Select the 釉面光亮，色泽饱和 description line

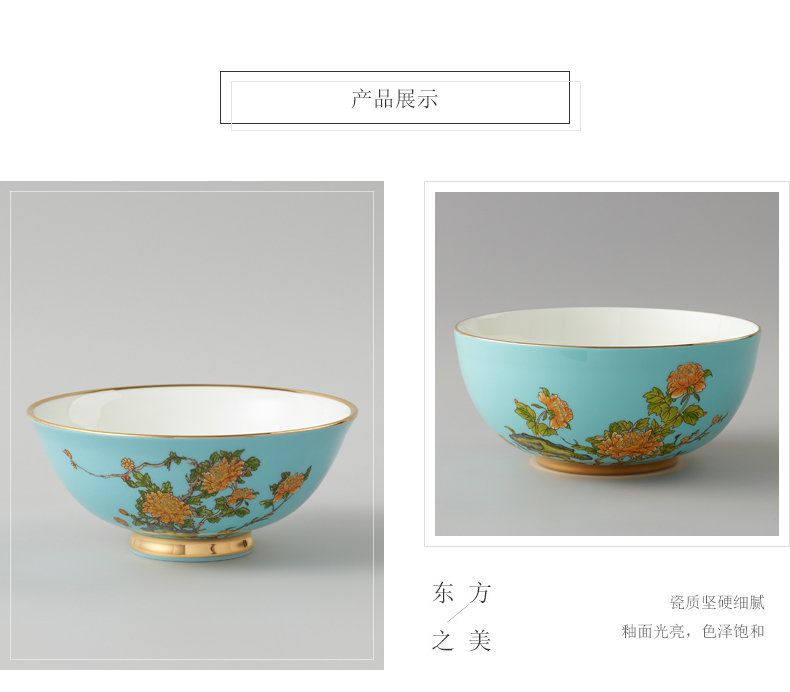point(693,631)
